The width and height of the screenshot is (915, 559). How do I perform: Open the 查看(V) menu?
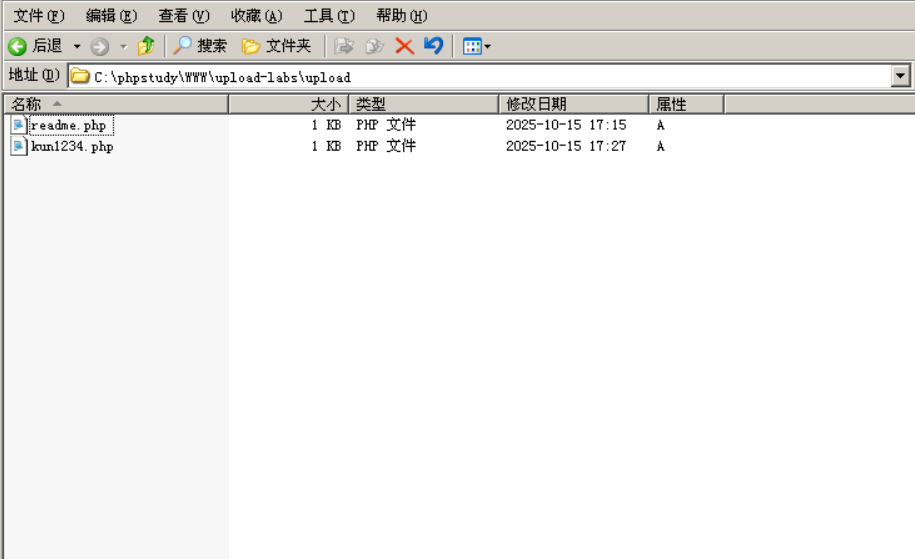click(x=184, y=16)
